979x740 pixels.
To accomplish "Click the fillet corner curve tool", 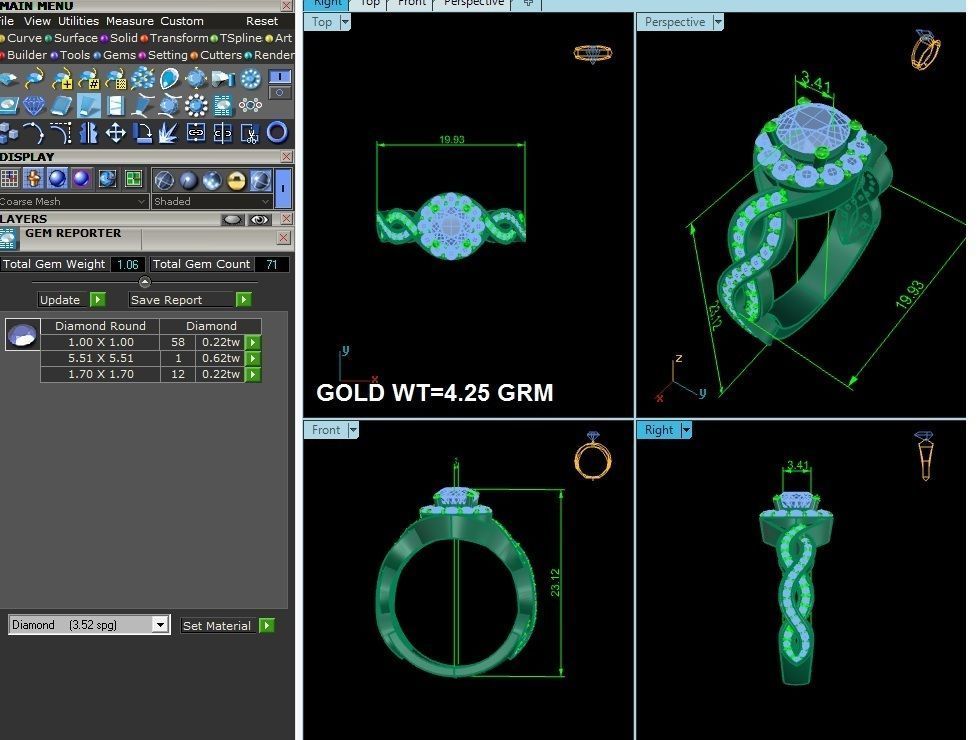I will point(61,132).
